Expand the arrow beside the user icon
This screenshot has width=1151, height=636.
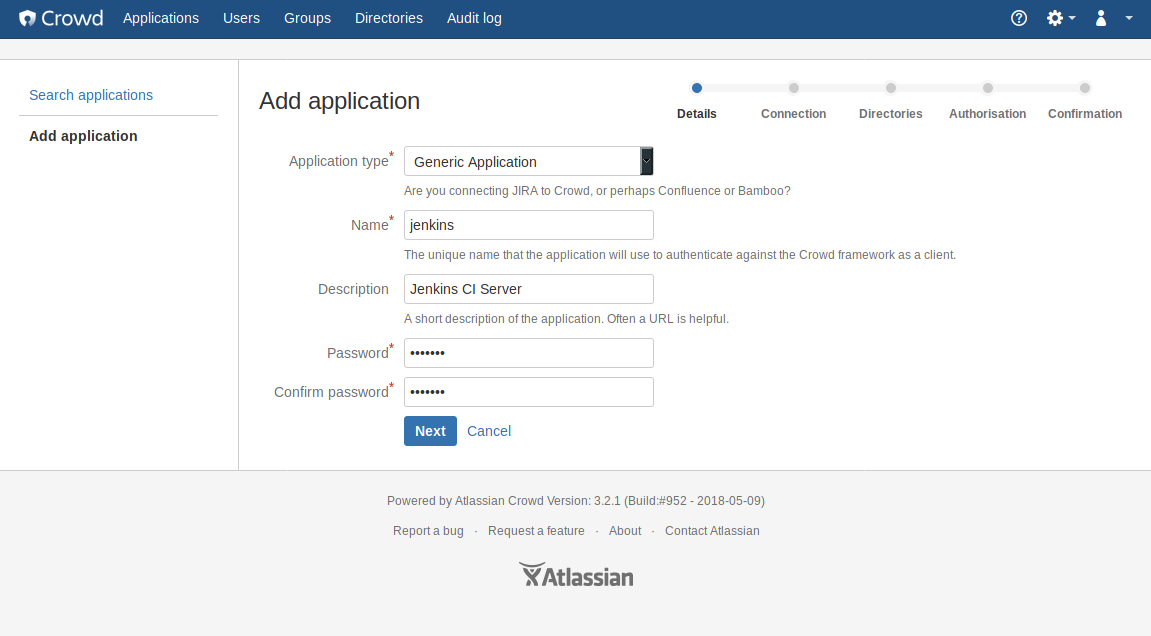tap(1129, 18)
